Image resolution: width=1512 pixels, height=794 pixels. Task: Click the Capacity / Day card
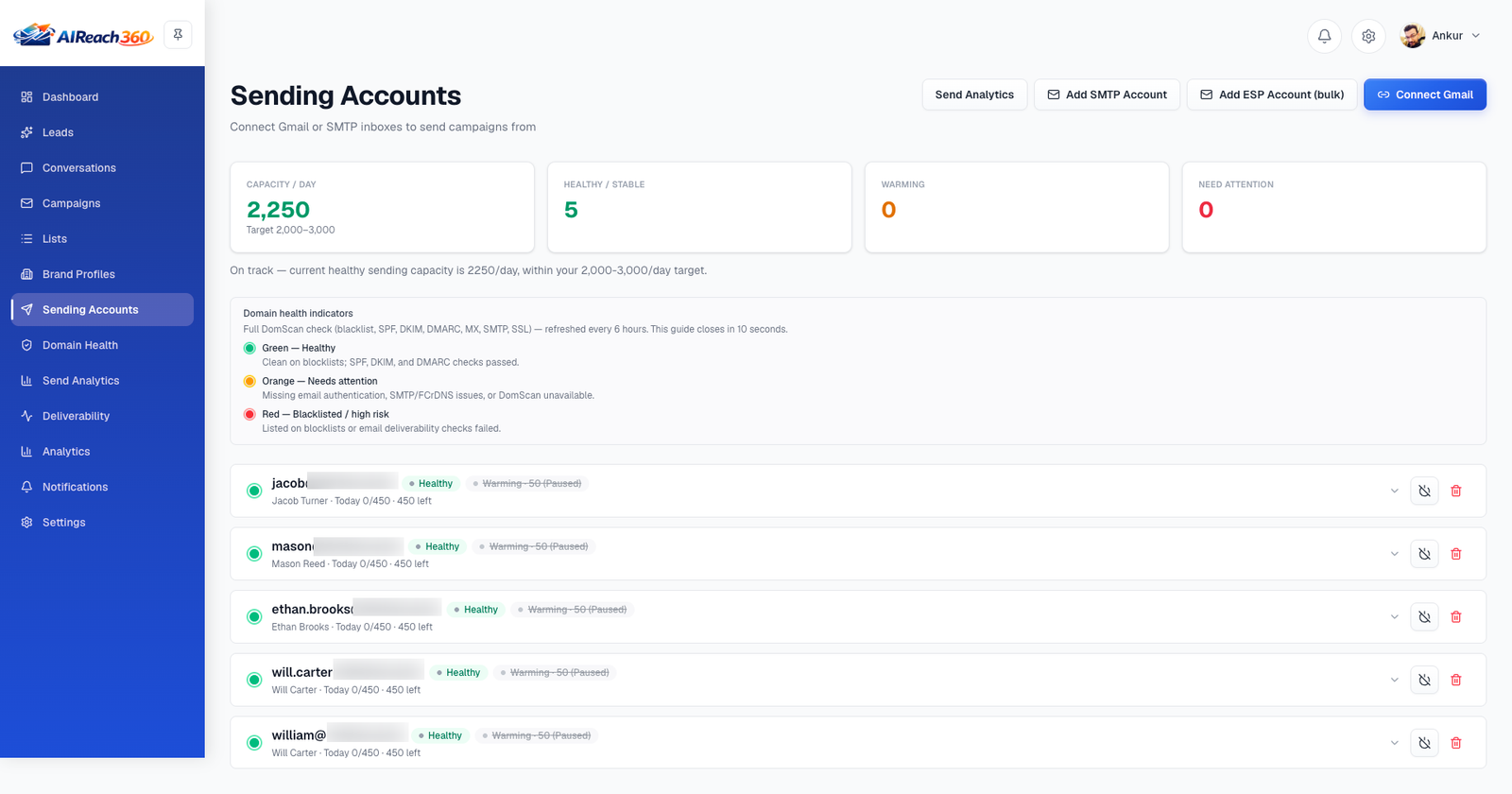382,207
